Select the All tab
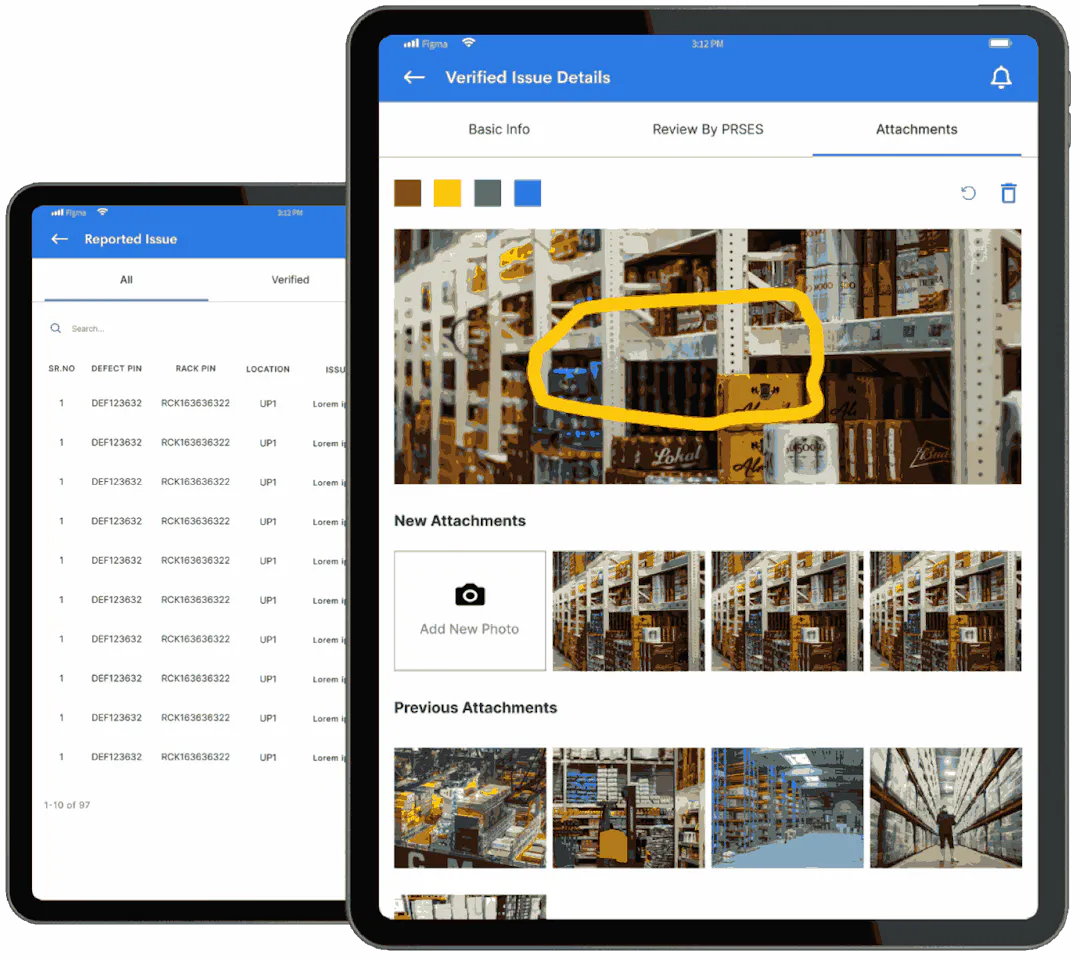Viewport: 1080px width, 960px height. pyautogui.click(x=126, y=280)
